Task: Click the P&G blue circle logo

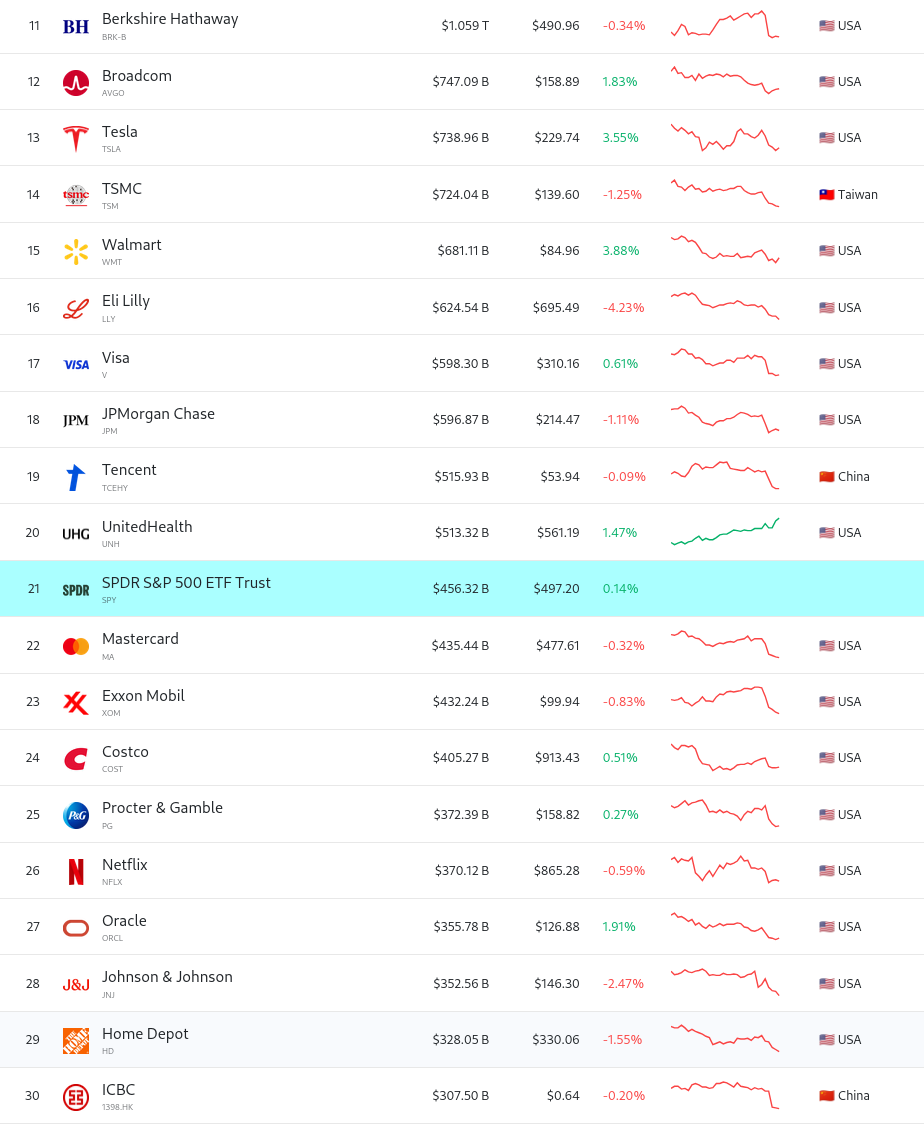Action: click(x=76, y=815)
